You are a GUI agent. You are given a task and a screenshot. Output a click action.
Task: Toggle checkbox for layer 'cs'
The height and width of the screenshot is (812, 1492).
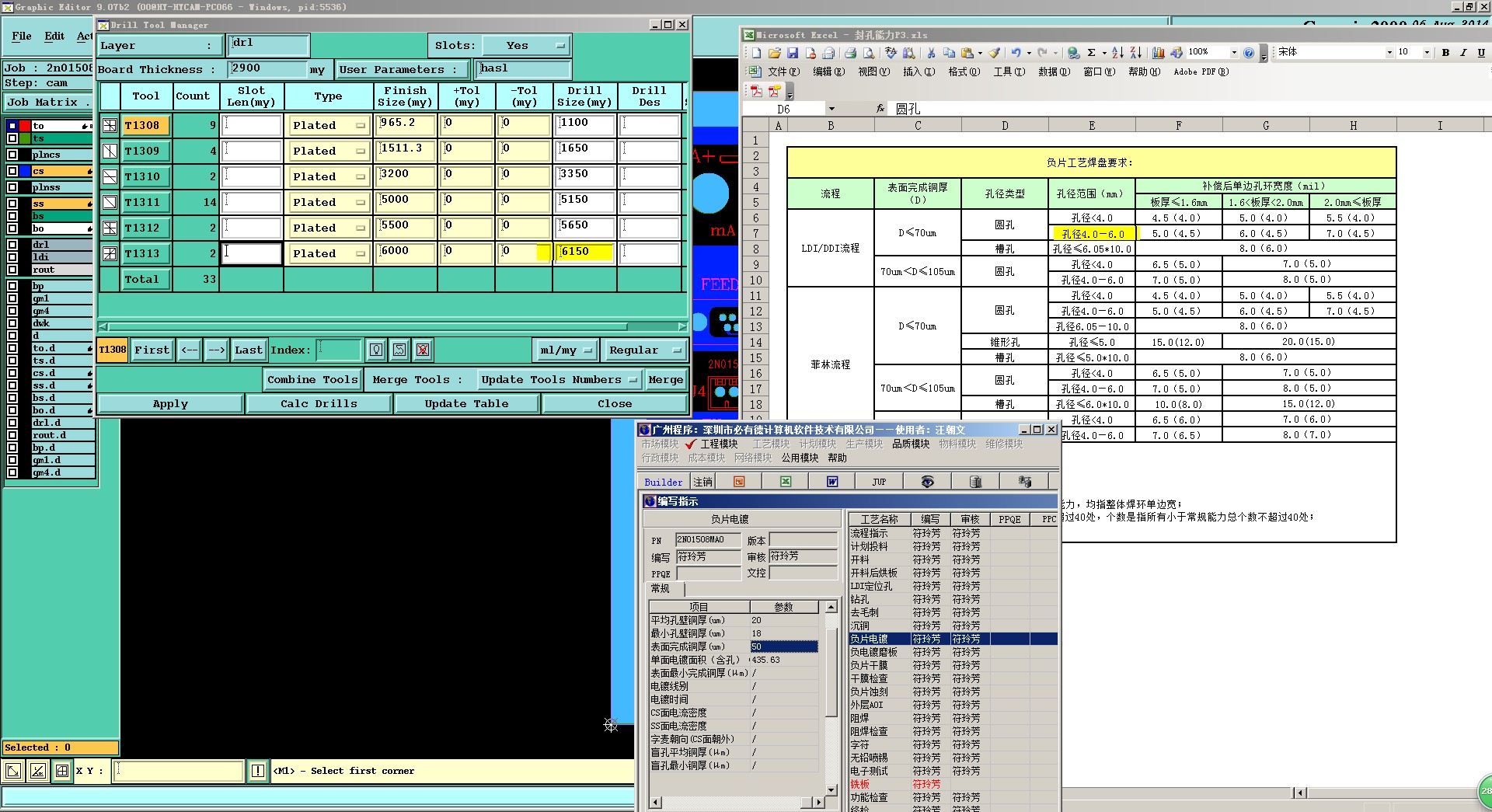tap(12, 171)
